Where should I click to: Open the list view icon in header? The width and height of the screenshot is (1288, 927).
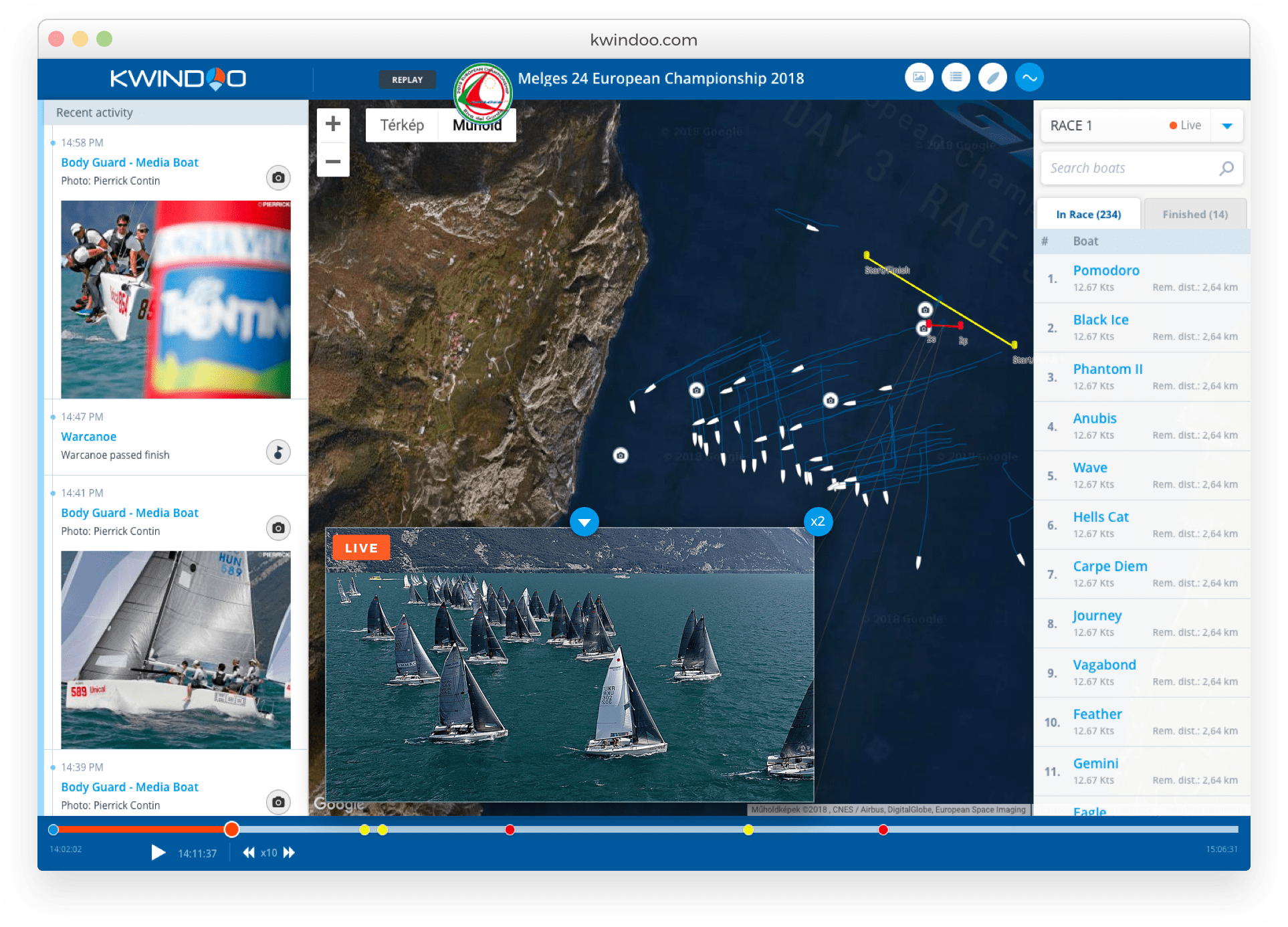tap(956, 78)
